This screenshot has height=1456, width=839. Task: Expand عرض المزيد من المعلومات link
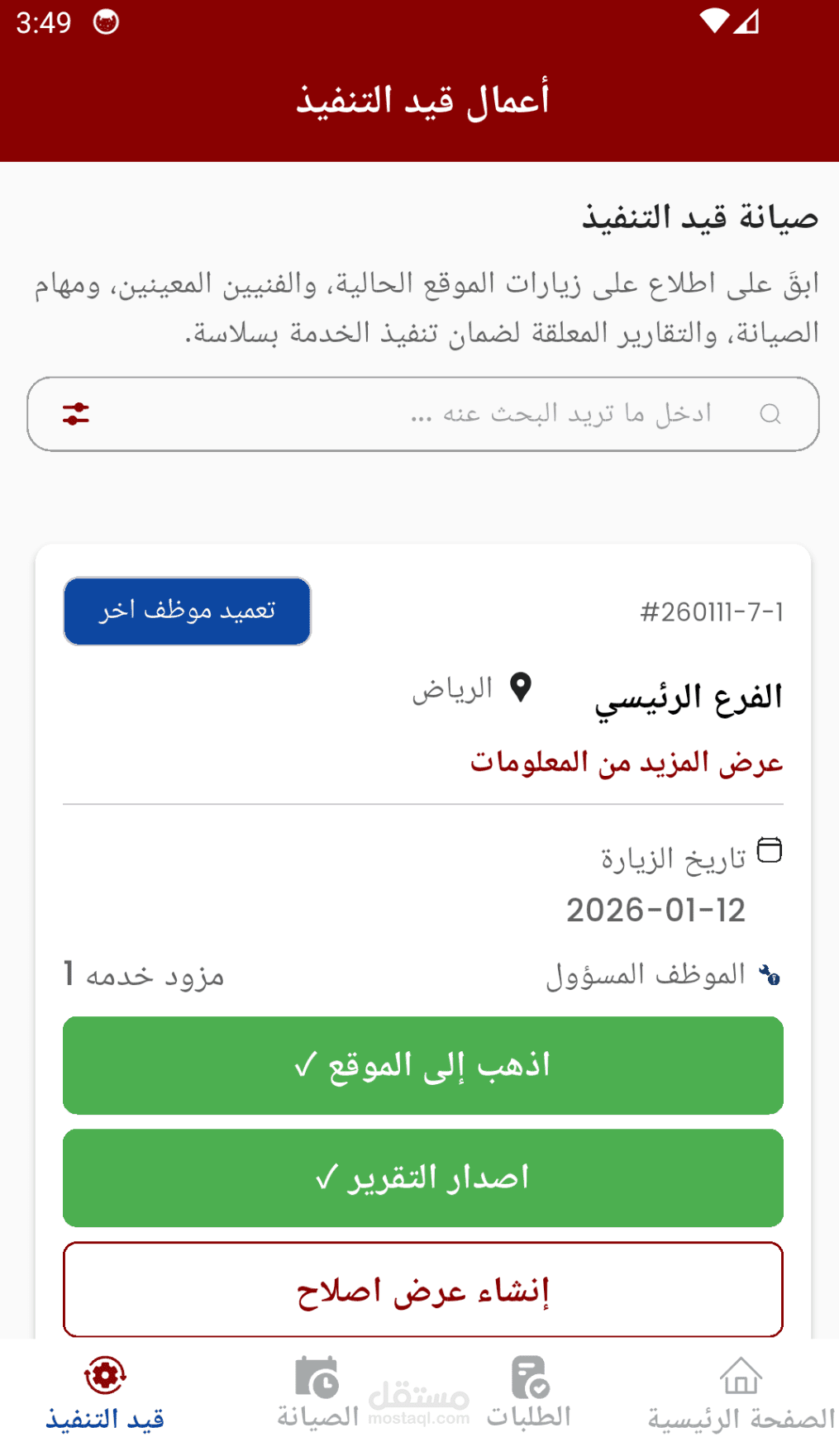627,761
